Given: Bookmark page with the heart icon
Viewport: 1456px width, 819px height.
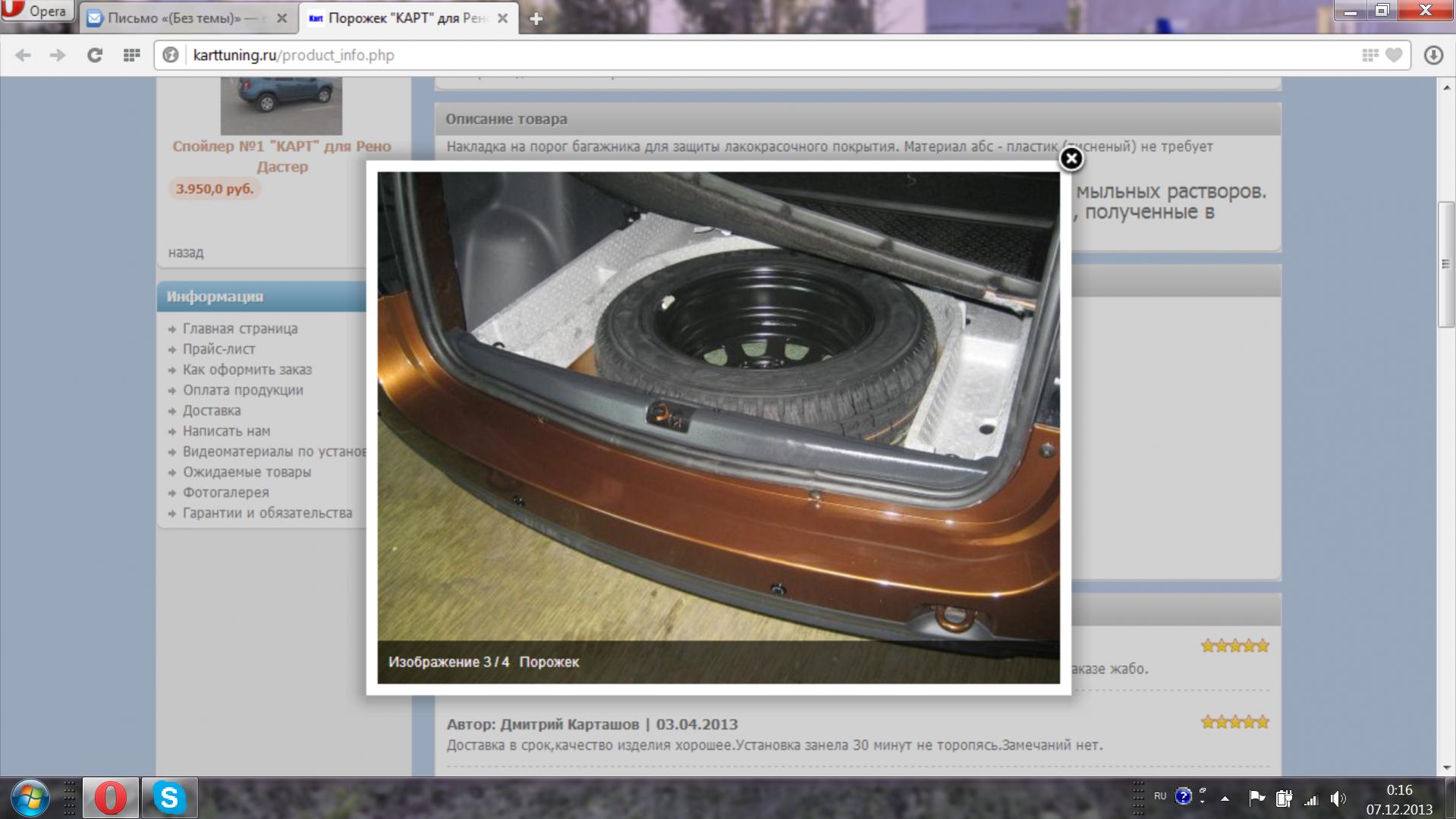Looking at the screenshot, I should tap(1394, 55).
